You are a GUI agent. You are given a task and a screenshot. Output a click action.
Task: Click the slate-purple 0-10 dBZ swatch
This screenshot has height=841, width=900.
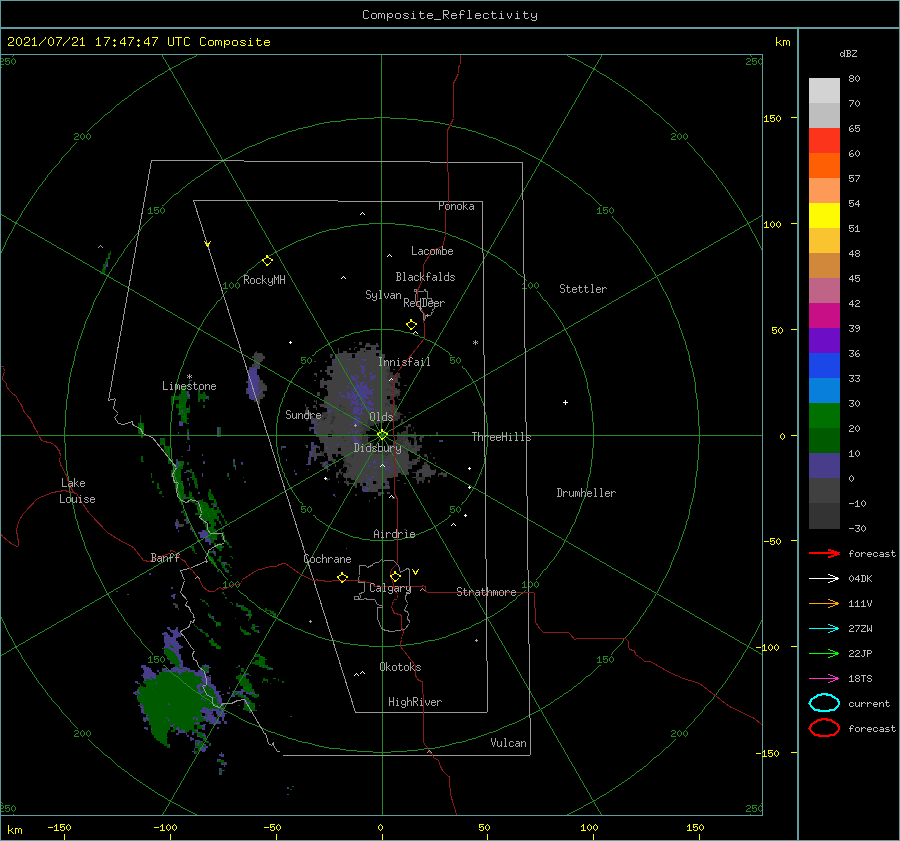pyautogui.click(x=824, y=466)
